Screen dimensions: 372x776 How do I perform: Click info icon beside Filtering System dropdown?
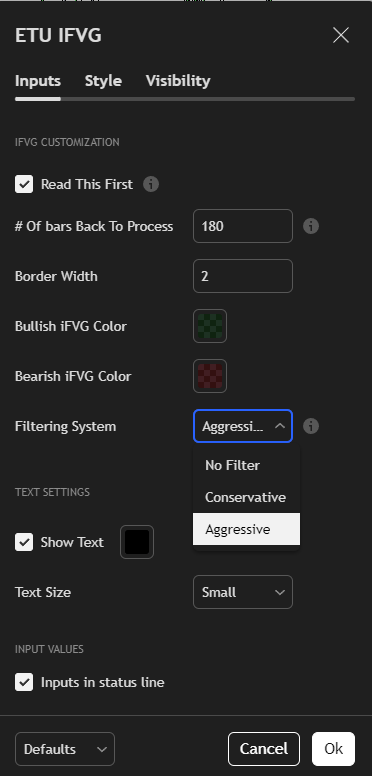pyautogui.click(x=311, y=426)
